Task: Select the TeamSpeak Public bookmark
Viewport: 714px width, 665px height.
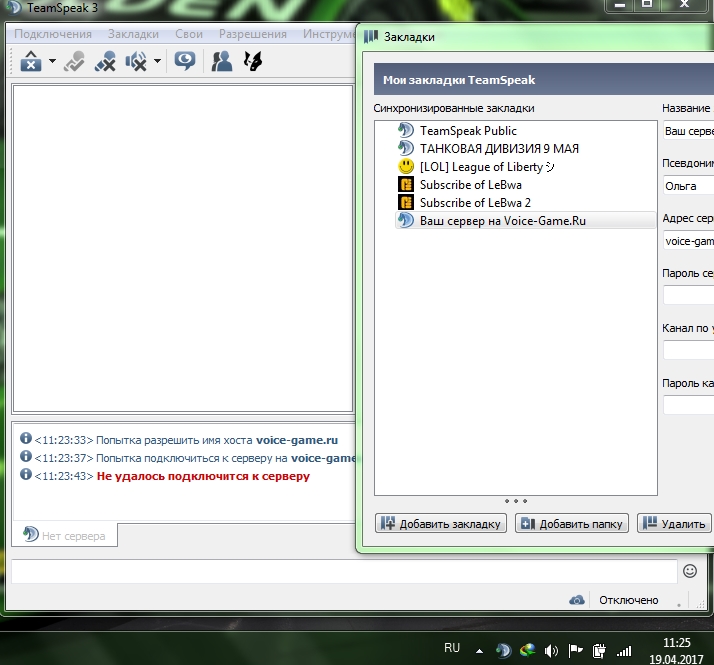Action: pyautogui.click(x=468, y=131)
